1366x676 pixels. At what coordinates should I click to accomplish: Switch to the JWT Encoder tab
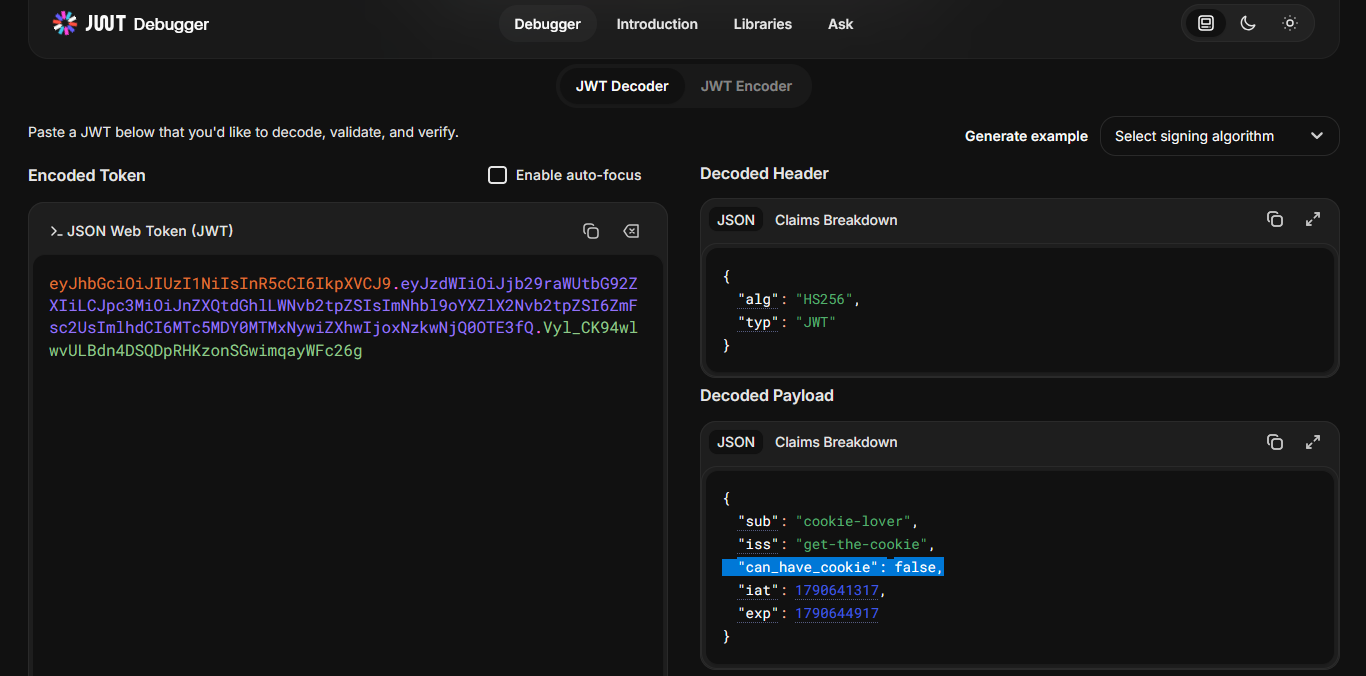tap(746, 86)
